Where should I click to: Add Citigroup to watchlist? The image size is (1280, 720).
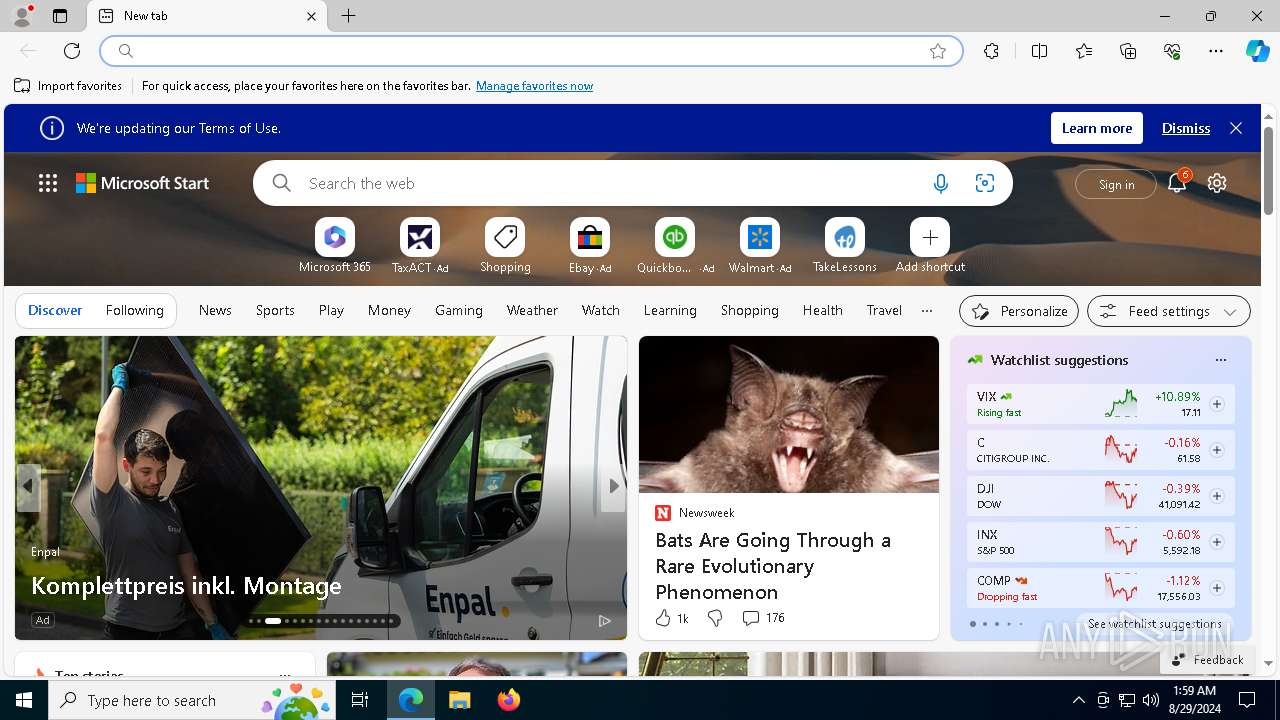point(1217,450)
